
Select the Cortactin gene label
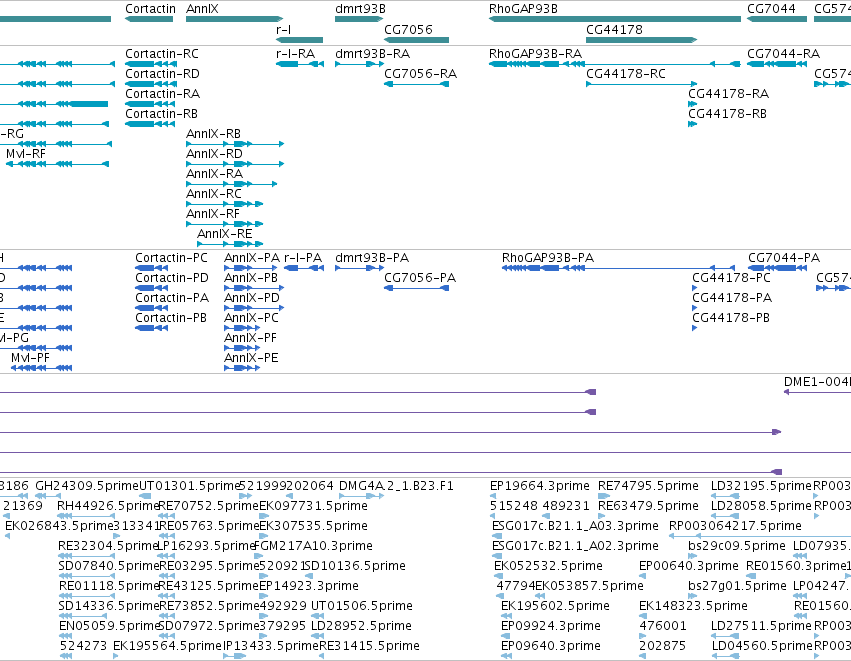pos(150,9)
